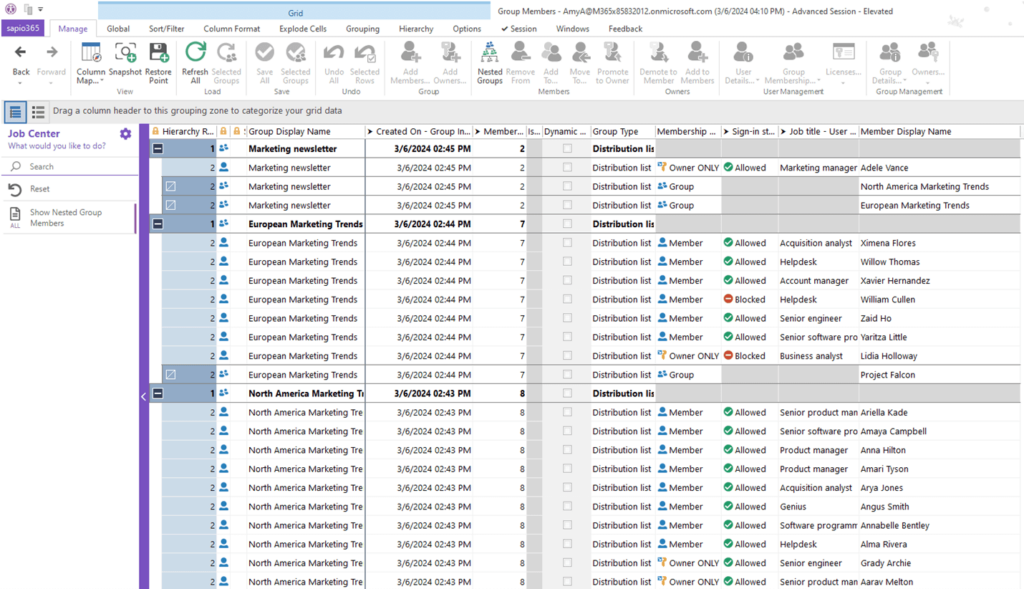Take a Snapshot of the grid
The image size is (1024, 589).
coord(125,59)
